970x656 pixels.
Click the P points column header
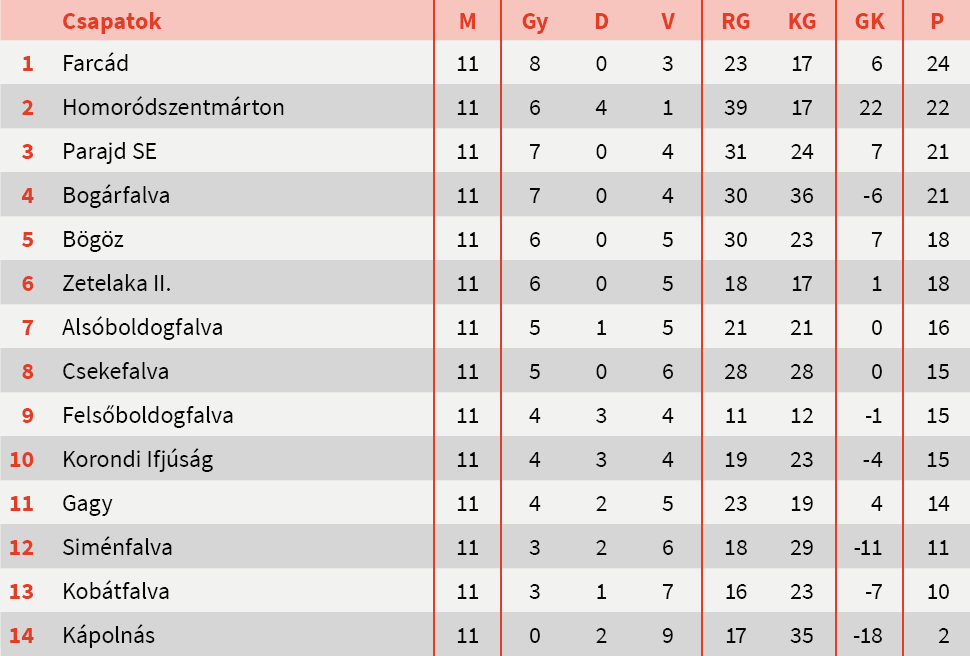937,21
